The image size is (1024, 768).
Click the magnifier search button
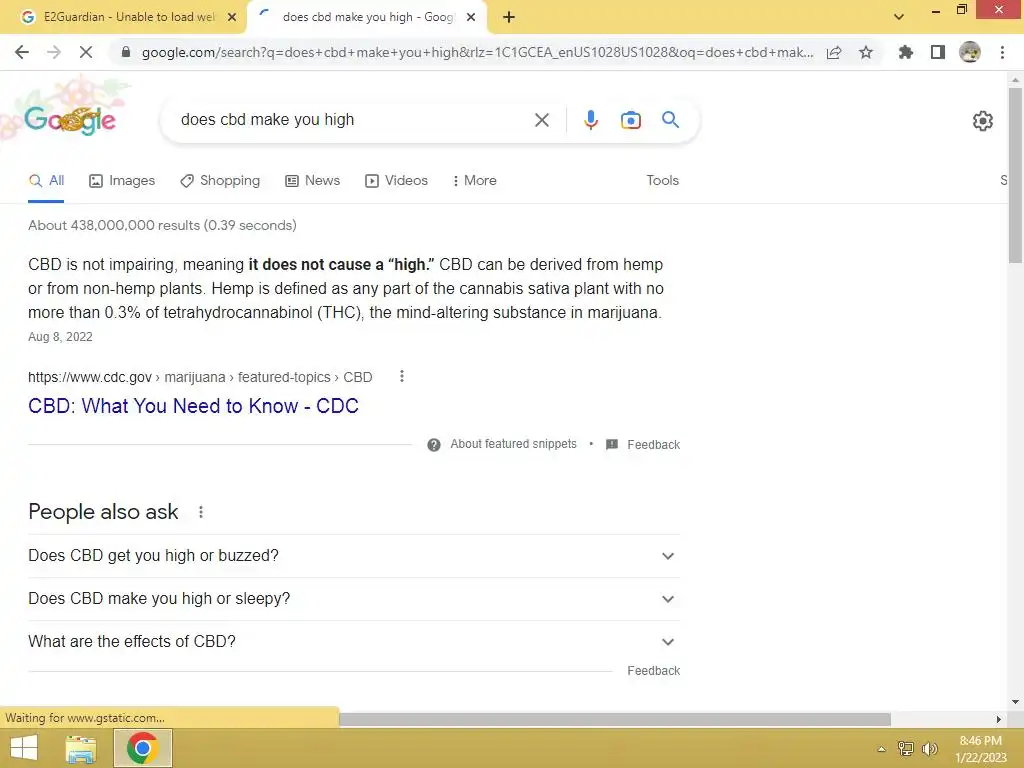670,120
